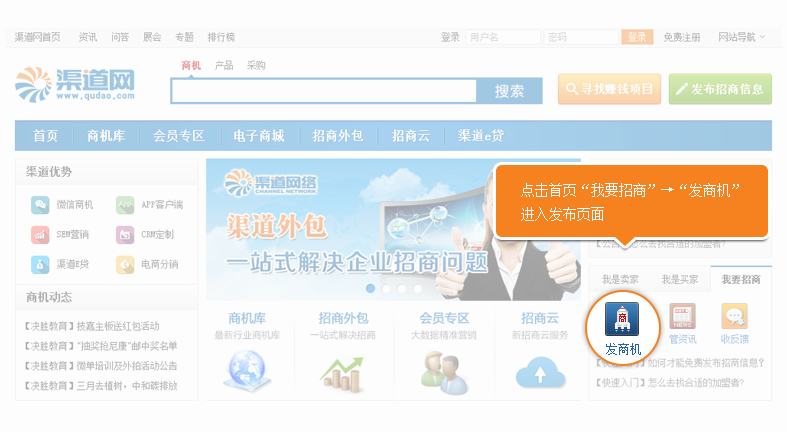Screen dimensions: 787x432
Task: Open the 管资讯 news icon
Action: click(x=682, y=316)
